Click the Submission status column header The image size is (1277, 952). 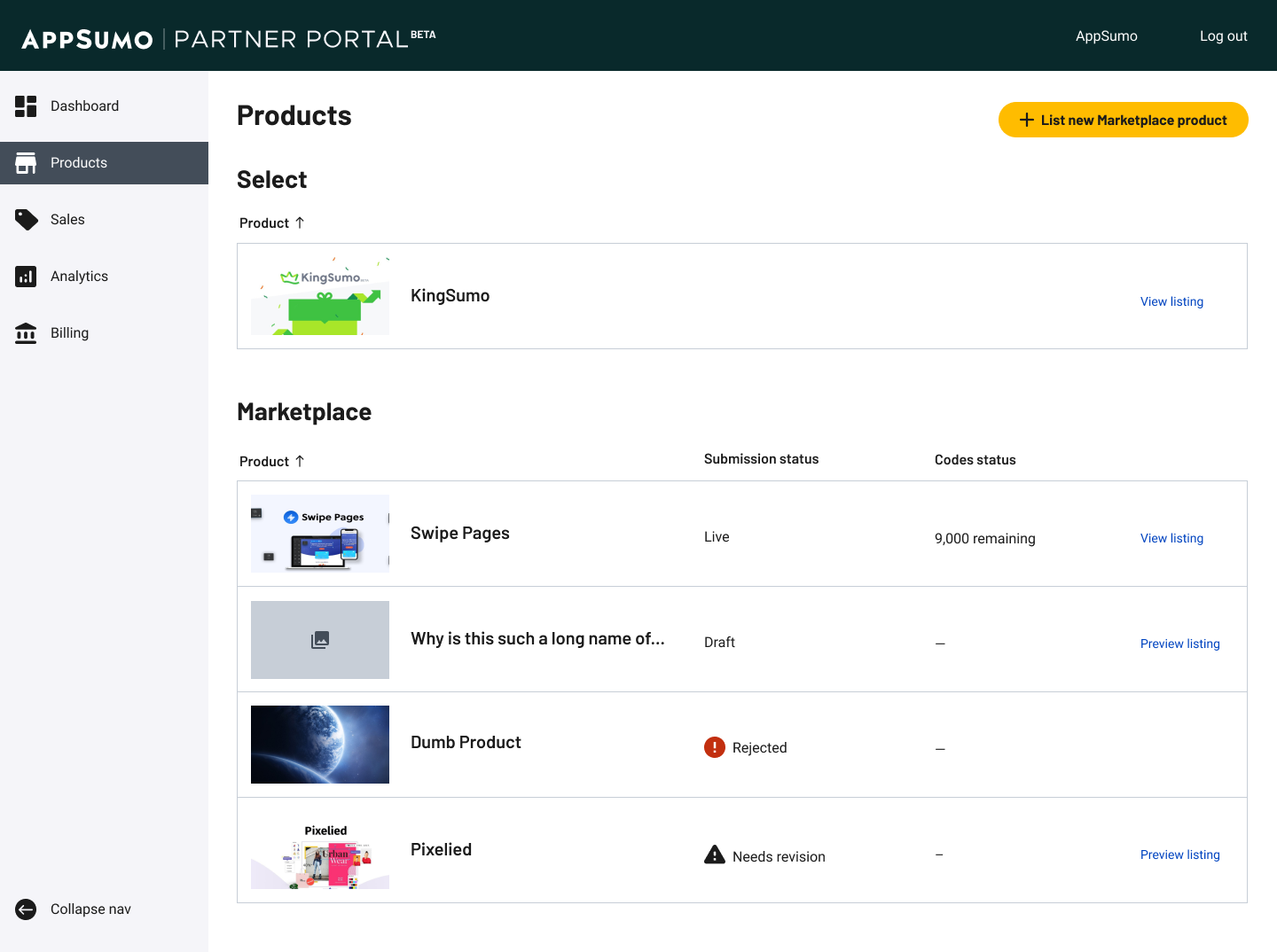pos(762,459)
